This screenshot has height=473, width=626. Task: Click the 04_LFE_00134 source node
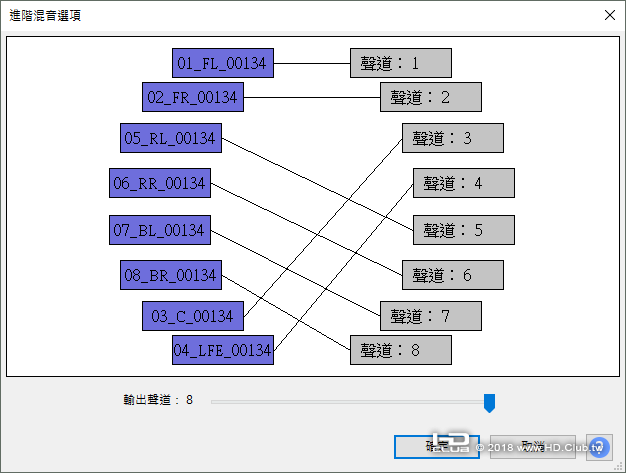223,350
